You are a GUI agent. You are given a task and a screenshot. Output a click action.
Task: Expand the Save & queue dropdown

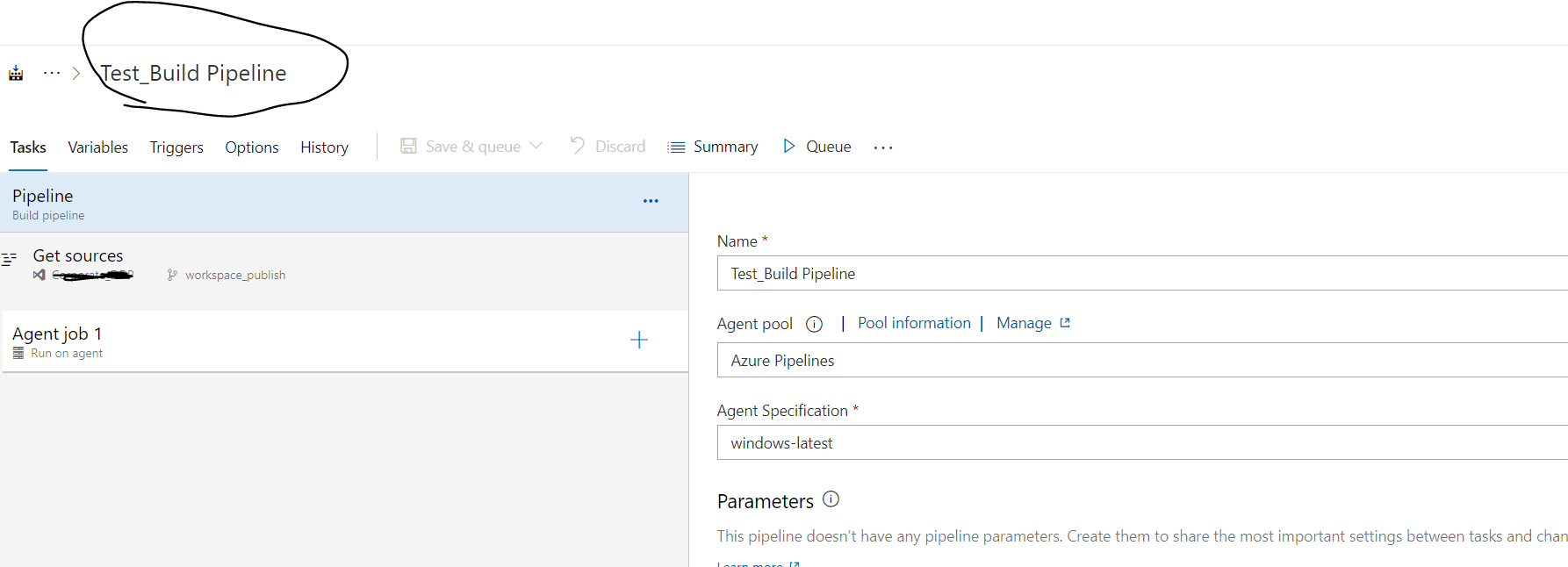(x=536, y=146)
